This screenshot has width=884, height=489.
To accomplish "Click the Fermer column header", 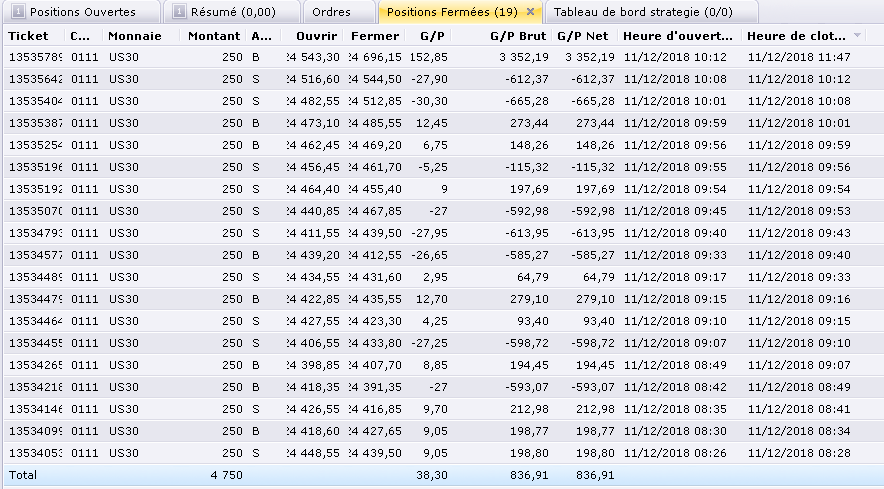I will point(375,36).
